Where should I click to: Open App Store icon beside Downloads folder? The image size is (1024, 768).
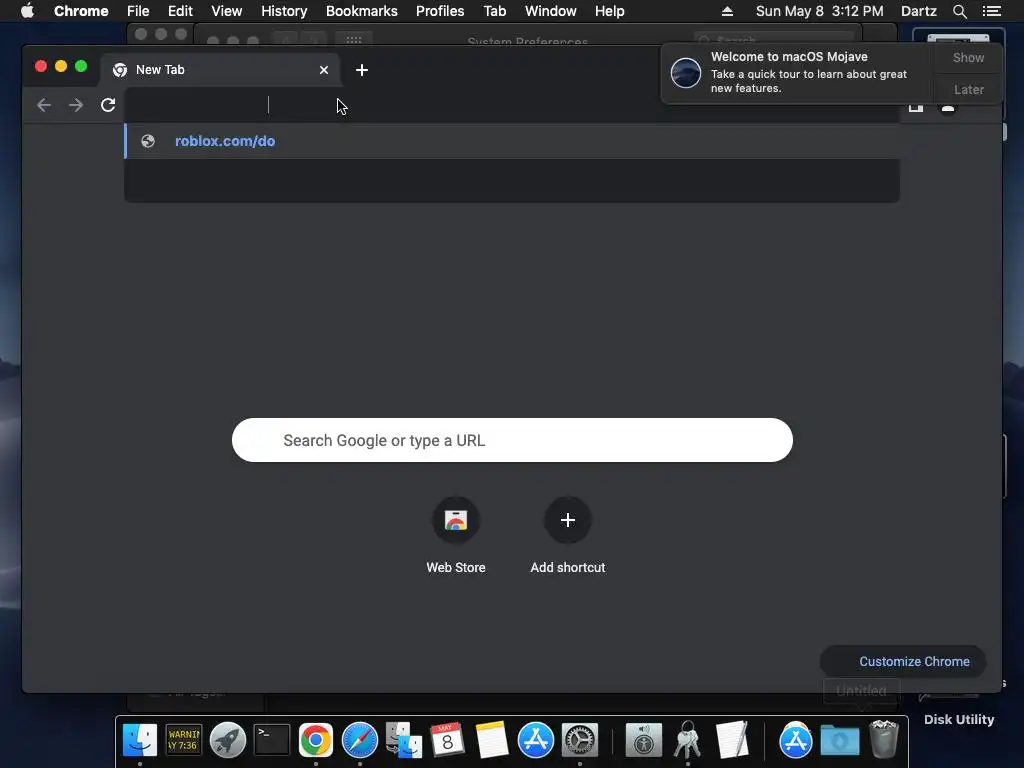pos(795,740)
